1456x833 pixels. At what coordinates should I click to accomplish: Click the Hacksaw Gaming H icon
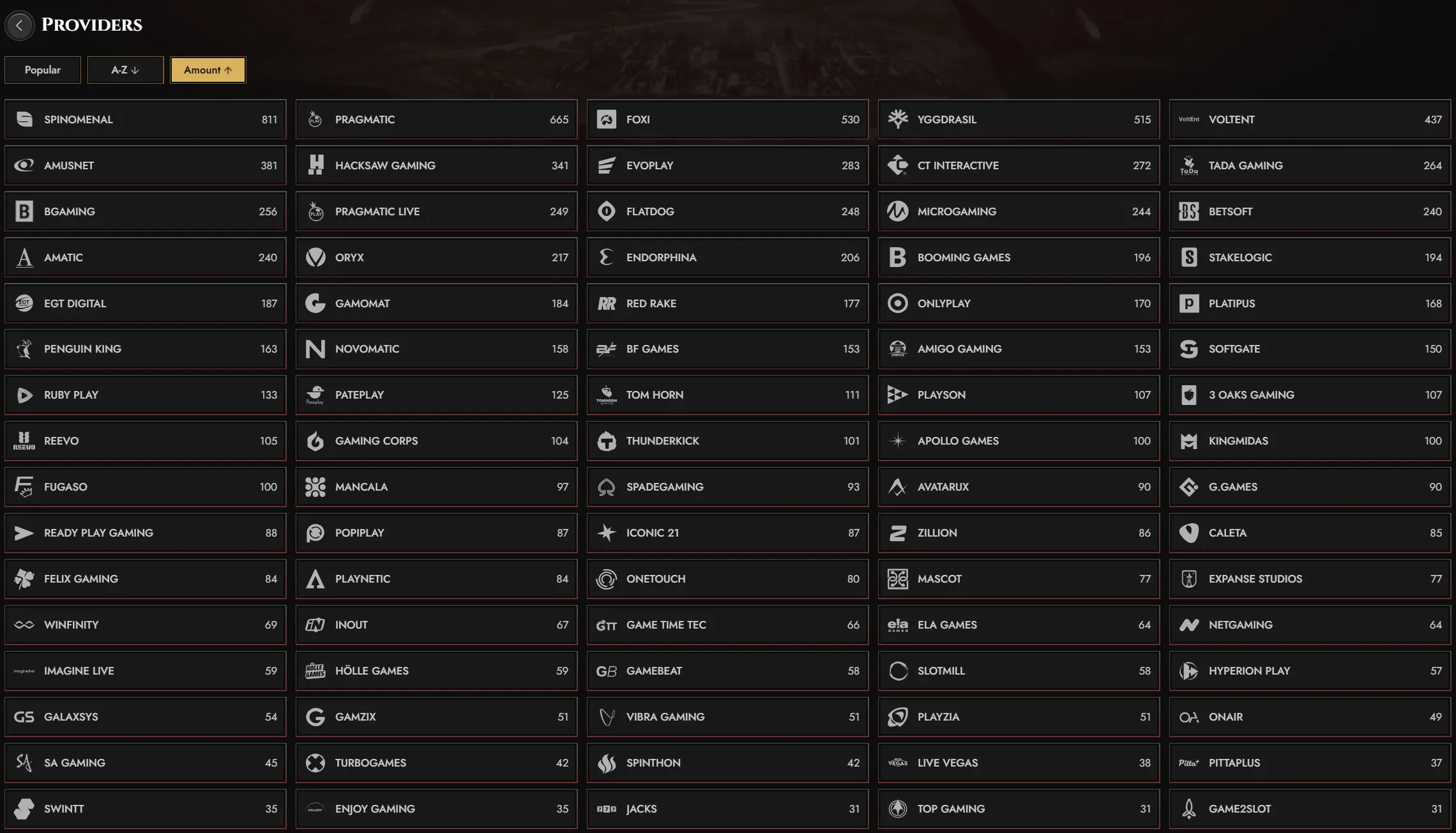[315, 165]
